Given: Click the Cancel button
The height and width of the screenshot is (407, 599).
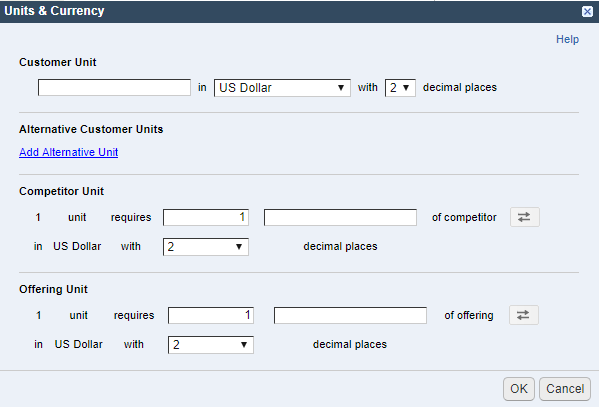Looking at the screenshot, I should coord(565,389).
